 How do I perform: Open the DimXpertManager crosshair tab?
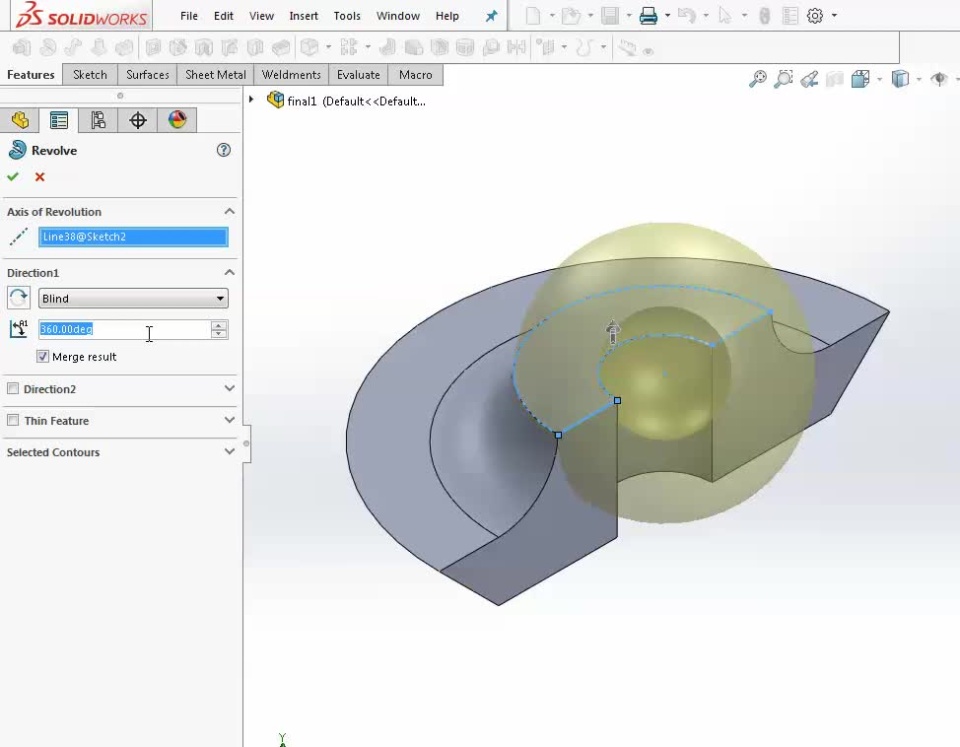pos(138,120)
